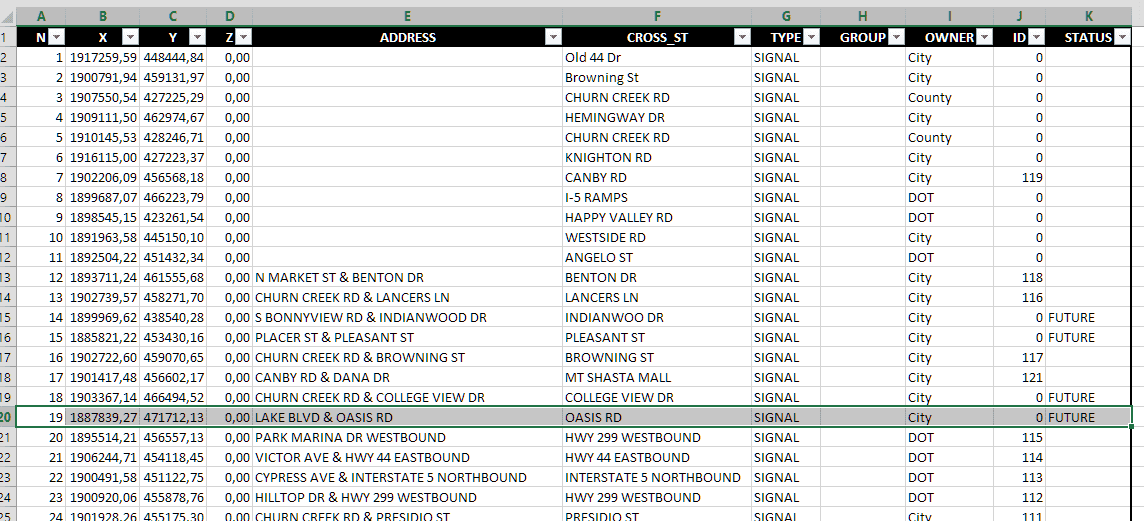The width and height of the screenshot is (1144, 521).
Task: Open the STATUS column filter dropdown
Action: pyautogui.click(x=1122, y=37)
